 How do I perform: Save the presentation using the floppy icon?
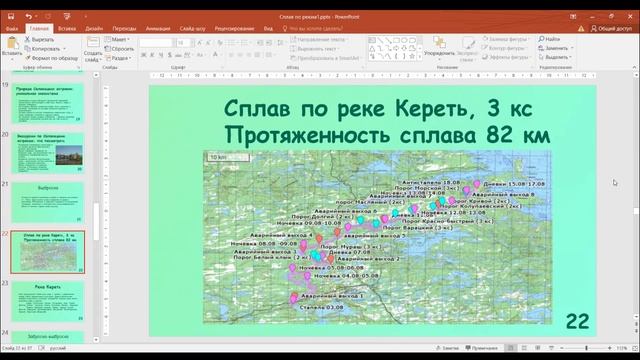point(11,16)
